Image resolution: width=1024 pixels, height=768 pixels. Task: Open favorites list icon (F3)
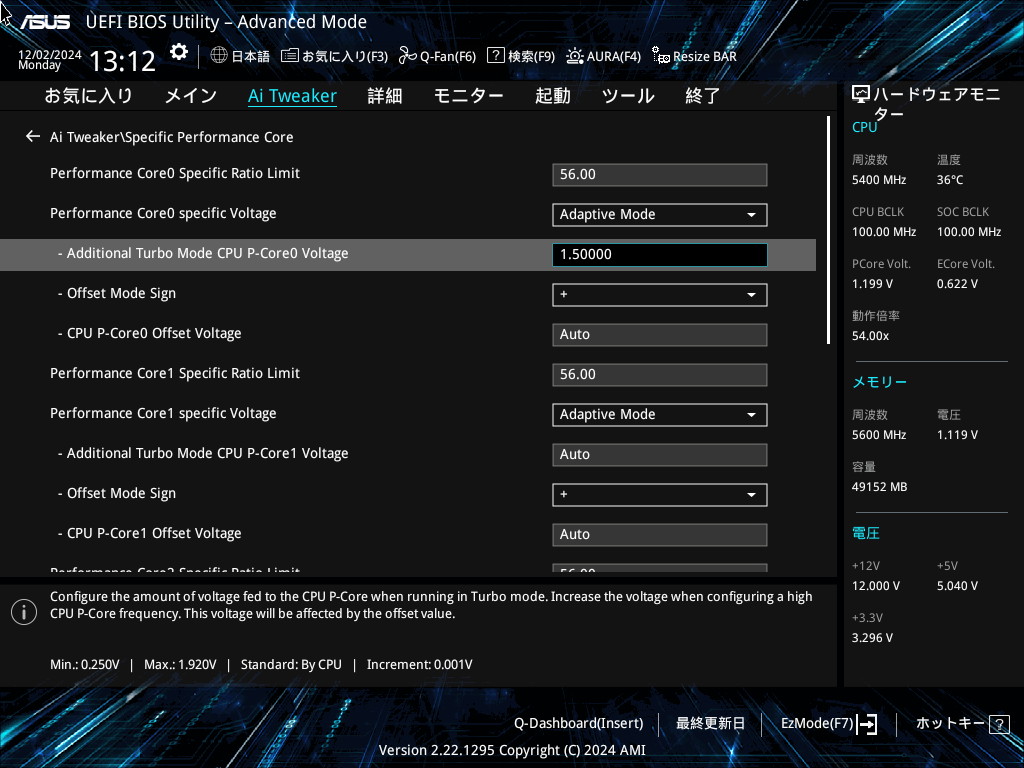tap(289, 56)
